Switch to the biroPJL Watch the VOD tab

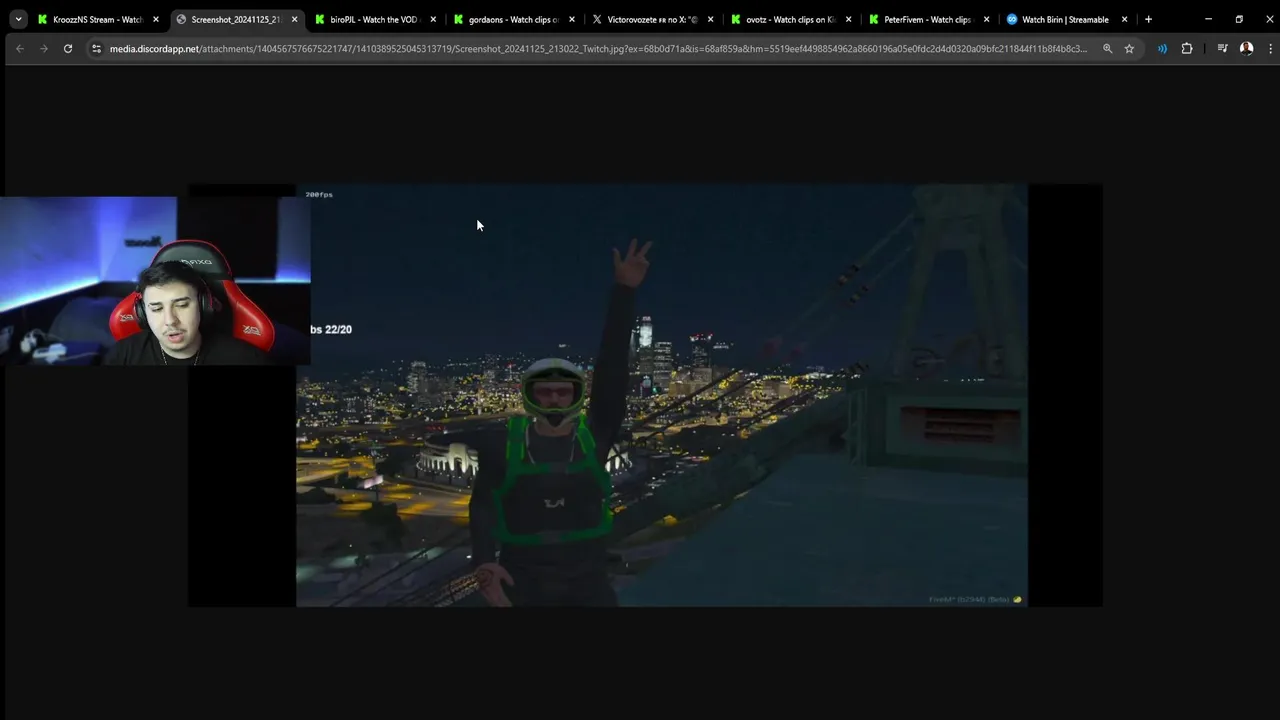(x=375, y=19)
